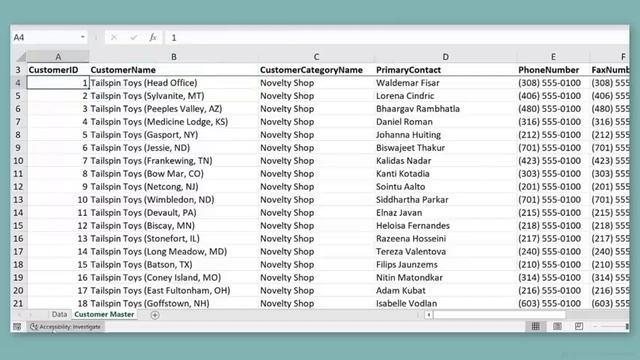Cancel the formula bar entry

(x=114, y=38)
